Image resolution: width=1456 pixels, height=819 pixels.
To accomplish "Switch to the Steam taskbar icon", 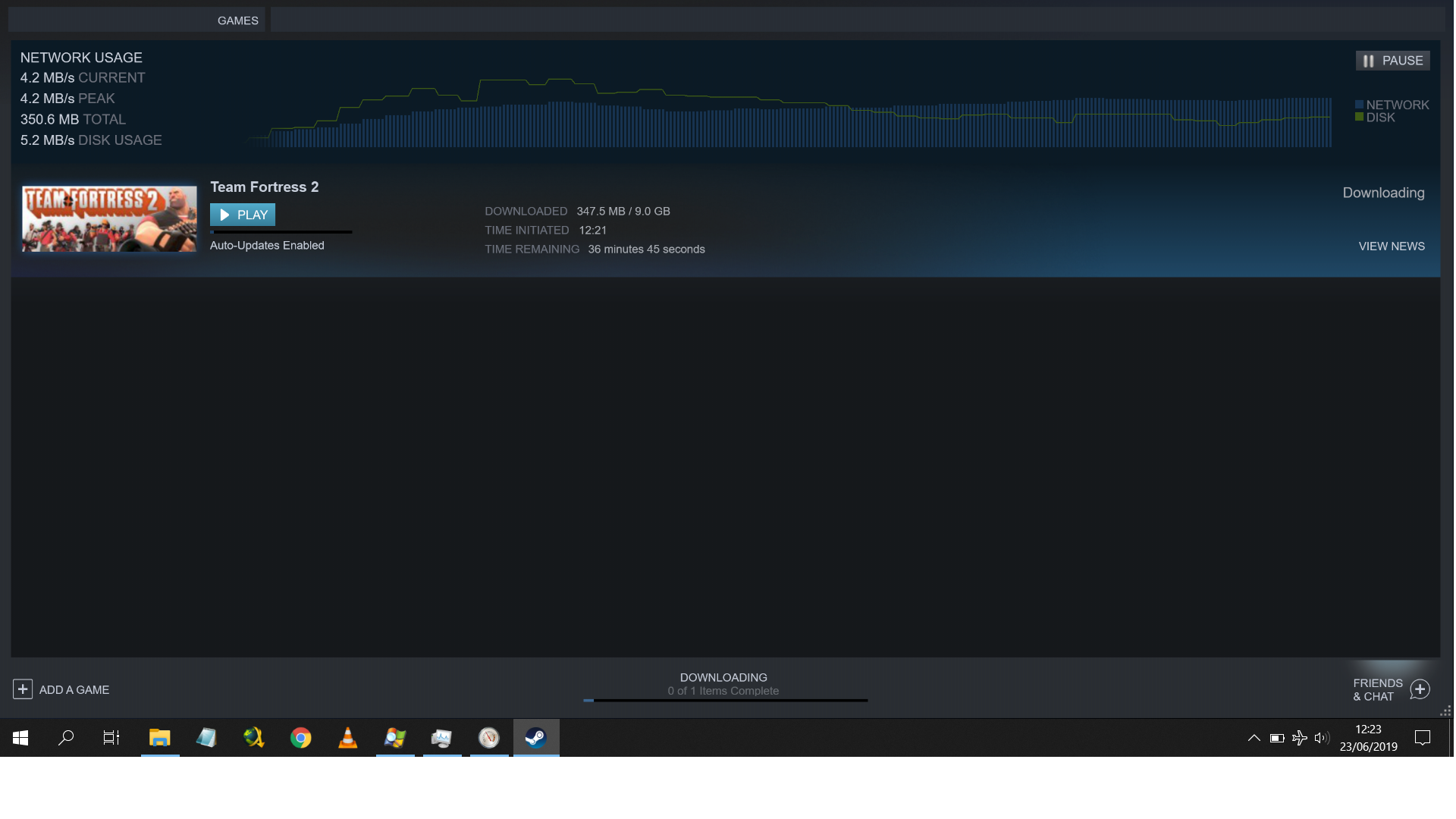I will pos(536,737).
